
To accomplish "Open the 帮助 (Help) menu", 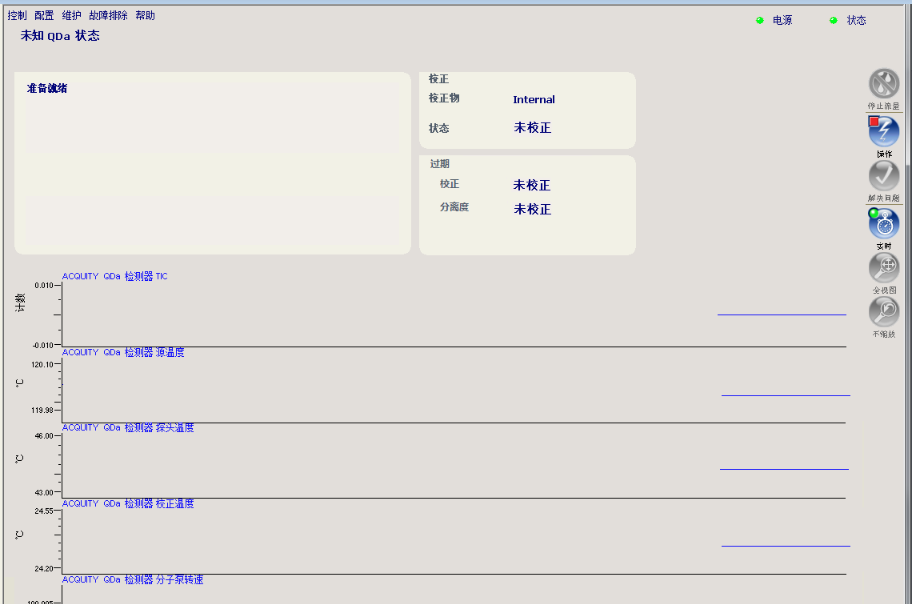I will [x=145, y=16].
